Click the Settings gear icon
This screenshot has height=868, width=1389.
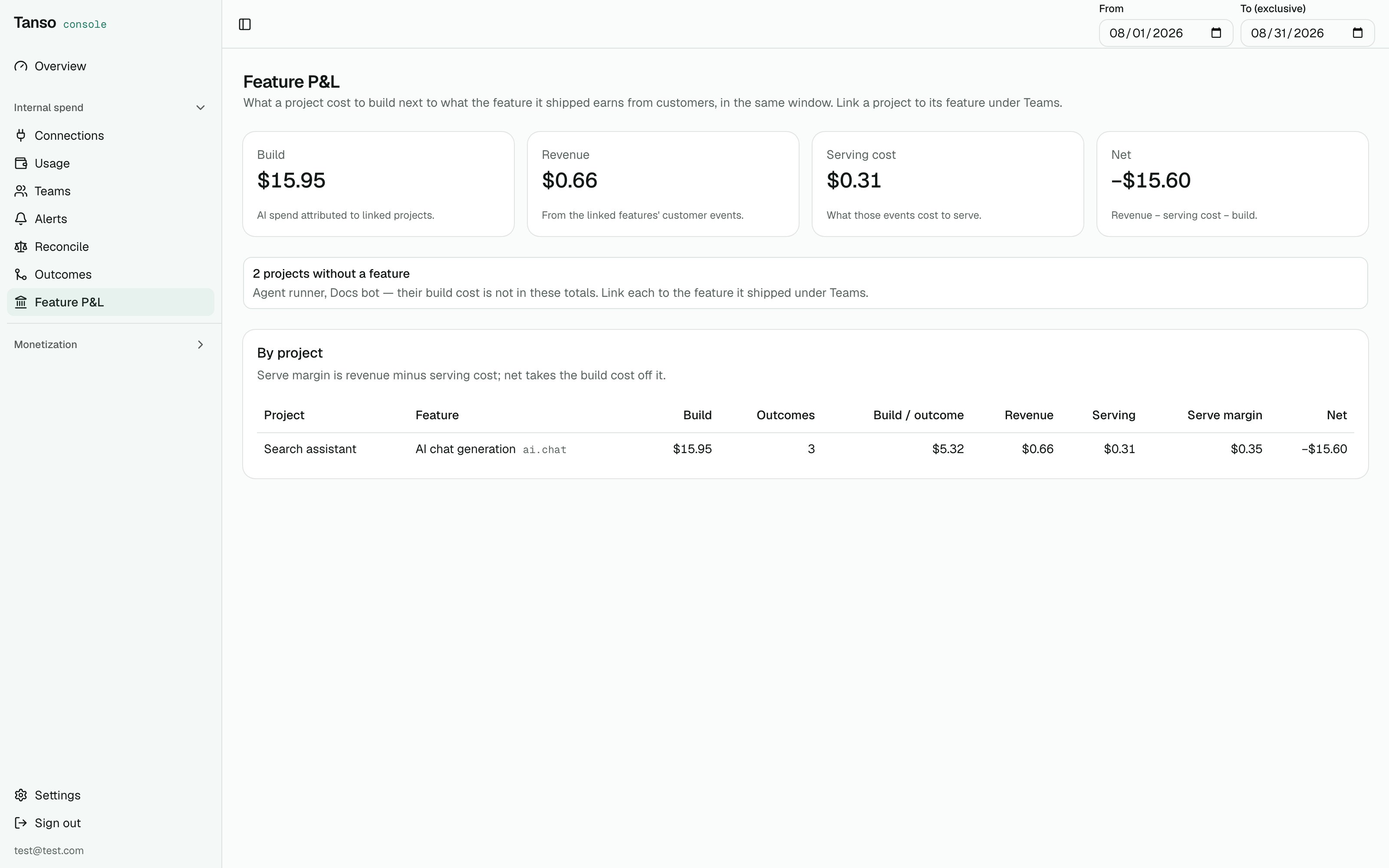pos(21,795)
